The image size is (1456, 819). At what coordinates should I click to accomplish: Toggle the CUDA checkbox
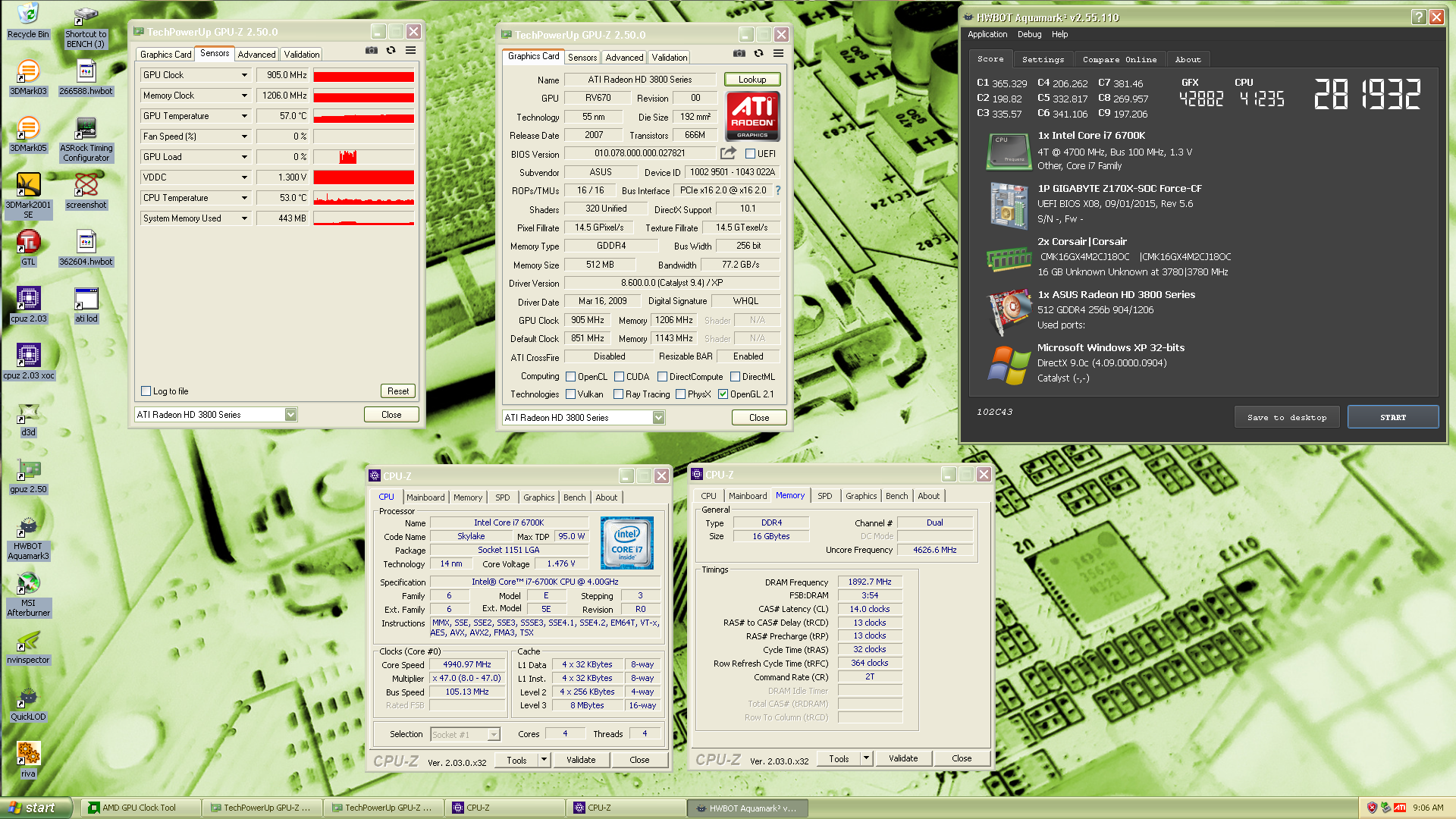(x=620, y=377)
